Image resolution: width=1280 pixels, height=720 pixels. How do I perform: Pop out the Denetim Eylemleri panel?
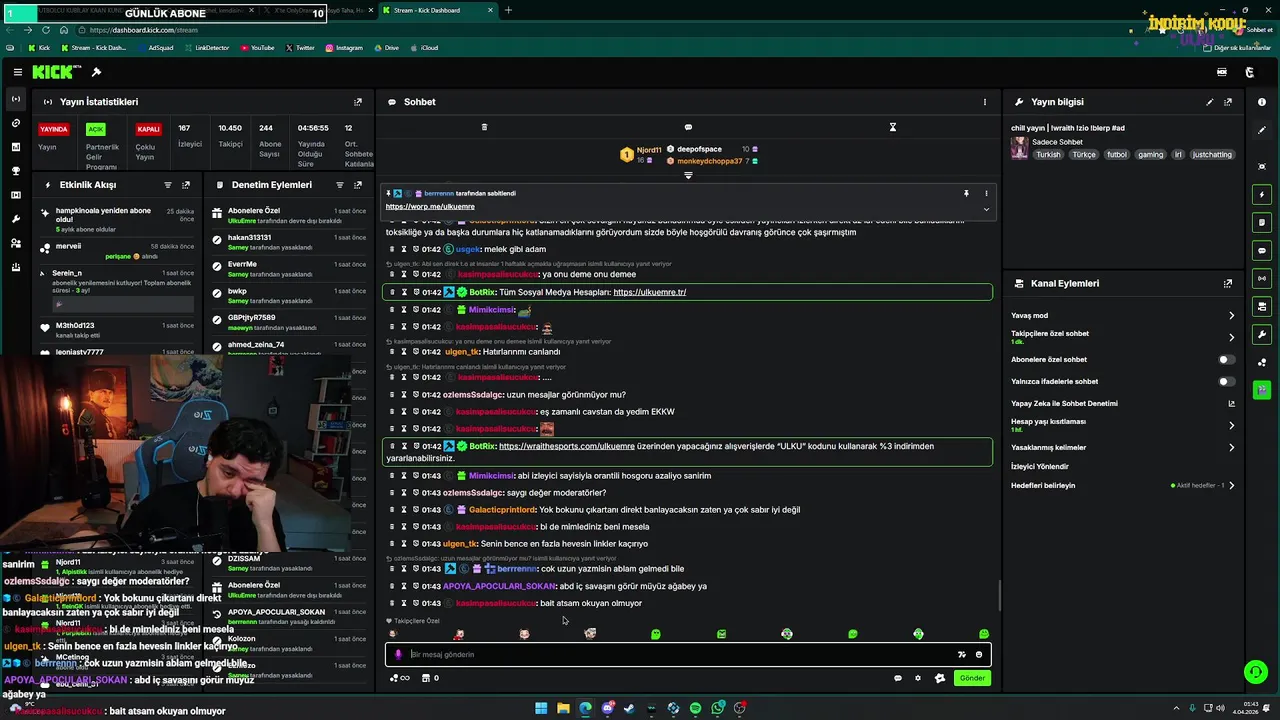[x=358, y=185]
